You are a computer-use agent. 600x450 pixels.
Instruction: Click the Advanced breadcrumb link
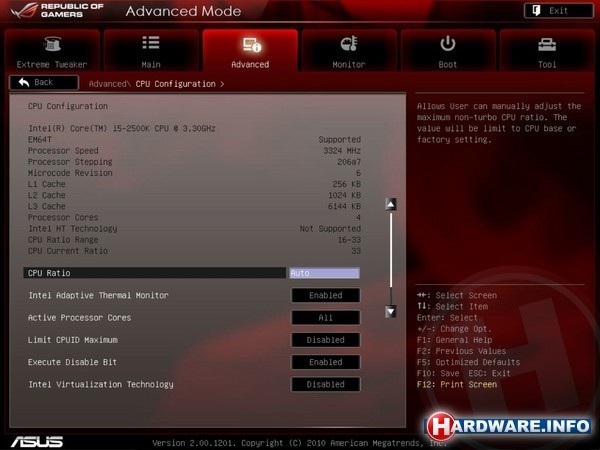[x=108, y=84]
